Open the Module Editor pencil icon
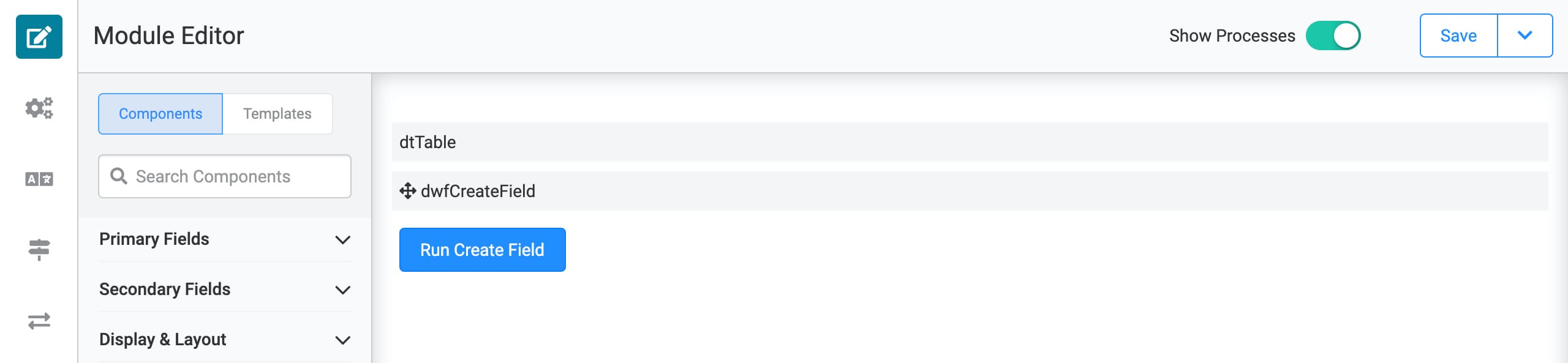This screenshot has width=1568, height=363. click(39, 37)
